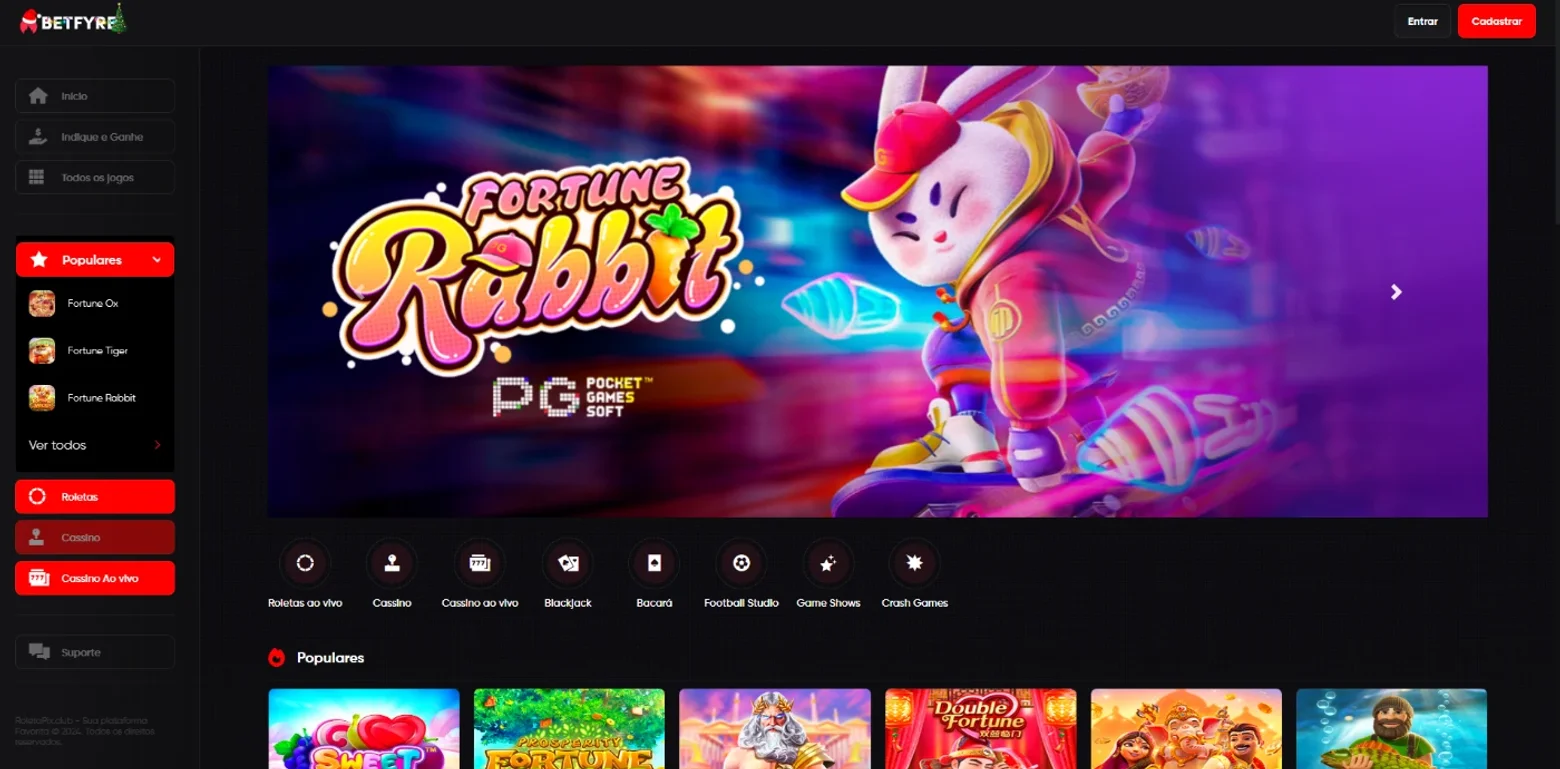This screenshot has width=1560, height=769.
Task: Go to the next banner slide
Action: coord(1396,292)
